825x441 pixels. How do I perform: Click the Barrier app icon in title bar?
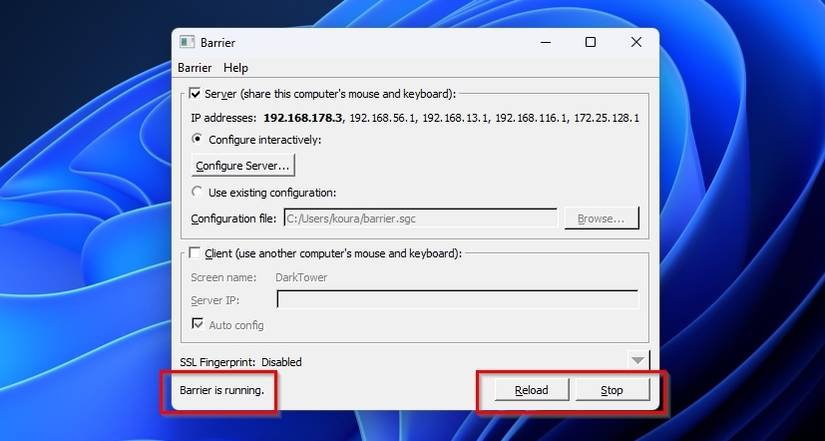coord(187,42)
